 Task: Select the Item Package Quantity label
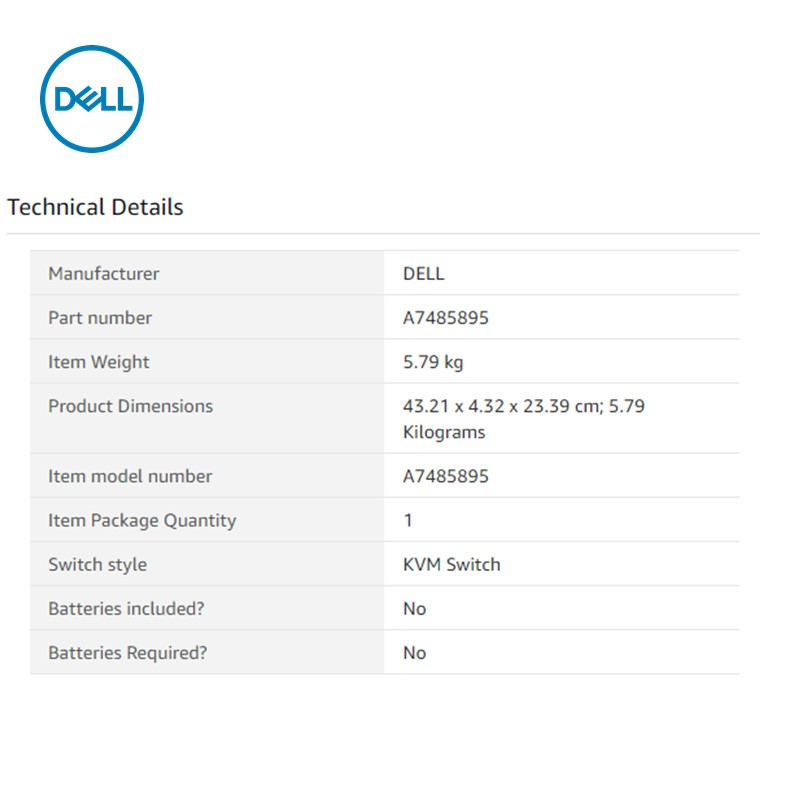(x=142, y=520)
